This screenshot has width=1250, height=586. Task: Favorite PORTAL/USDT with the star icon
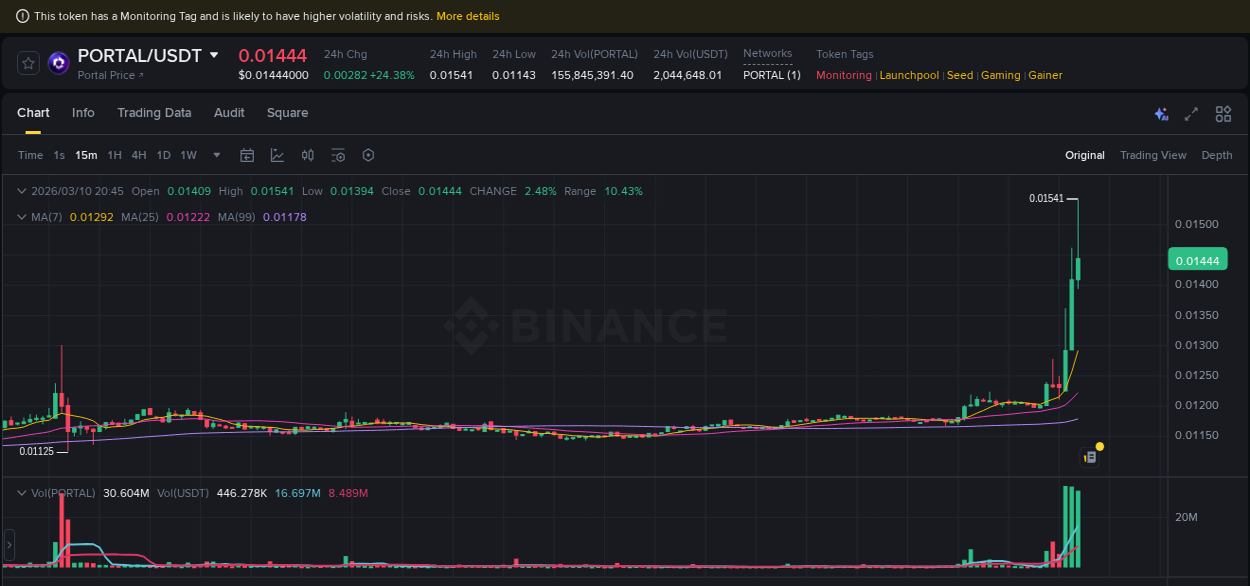[27, 62]
